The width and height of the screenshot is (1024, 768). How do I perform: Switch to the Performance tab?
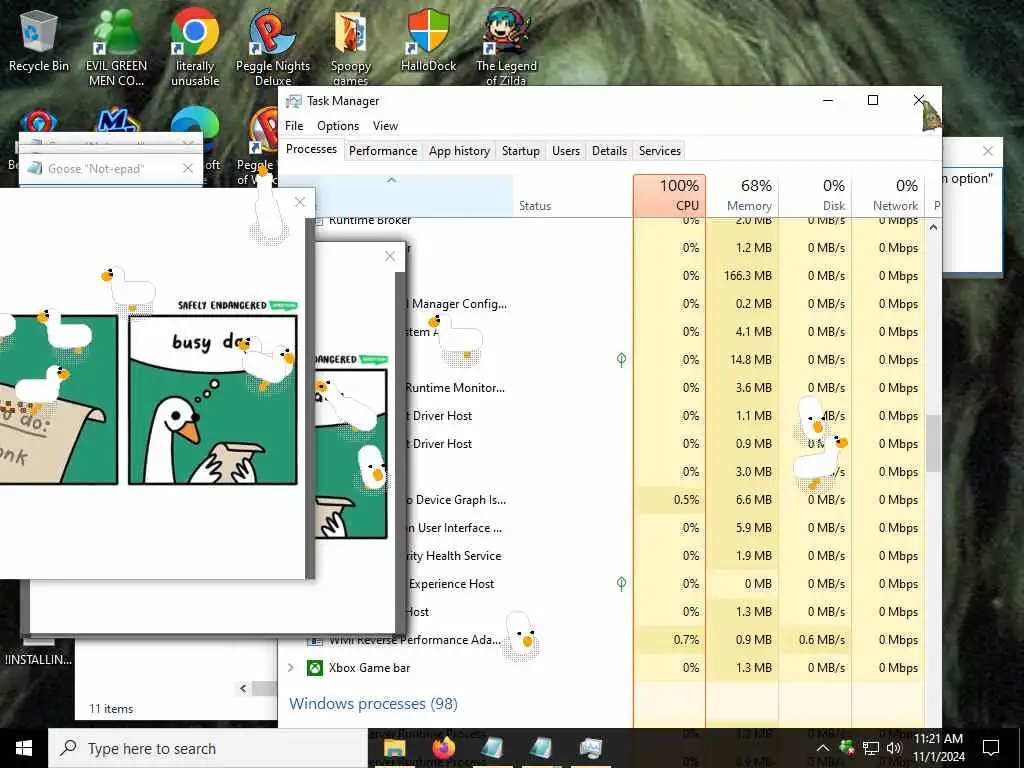[383, 151]
